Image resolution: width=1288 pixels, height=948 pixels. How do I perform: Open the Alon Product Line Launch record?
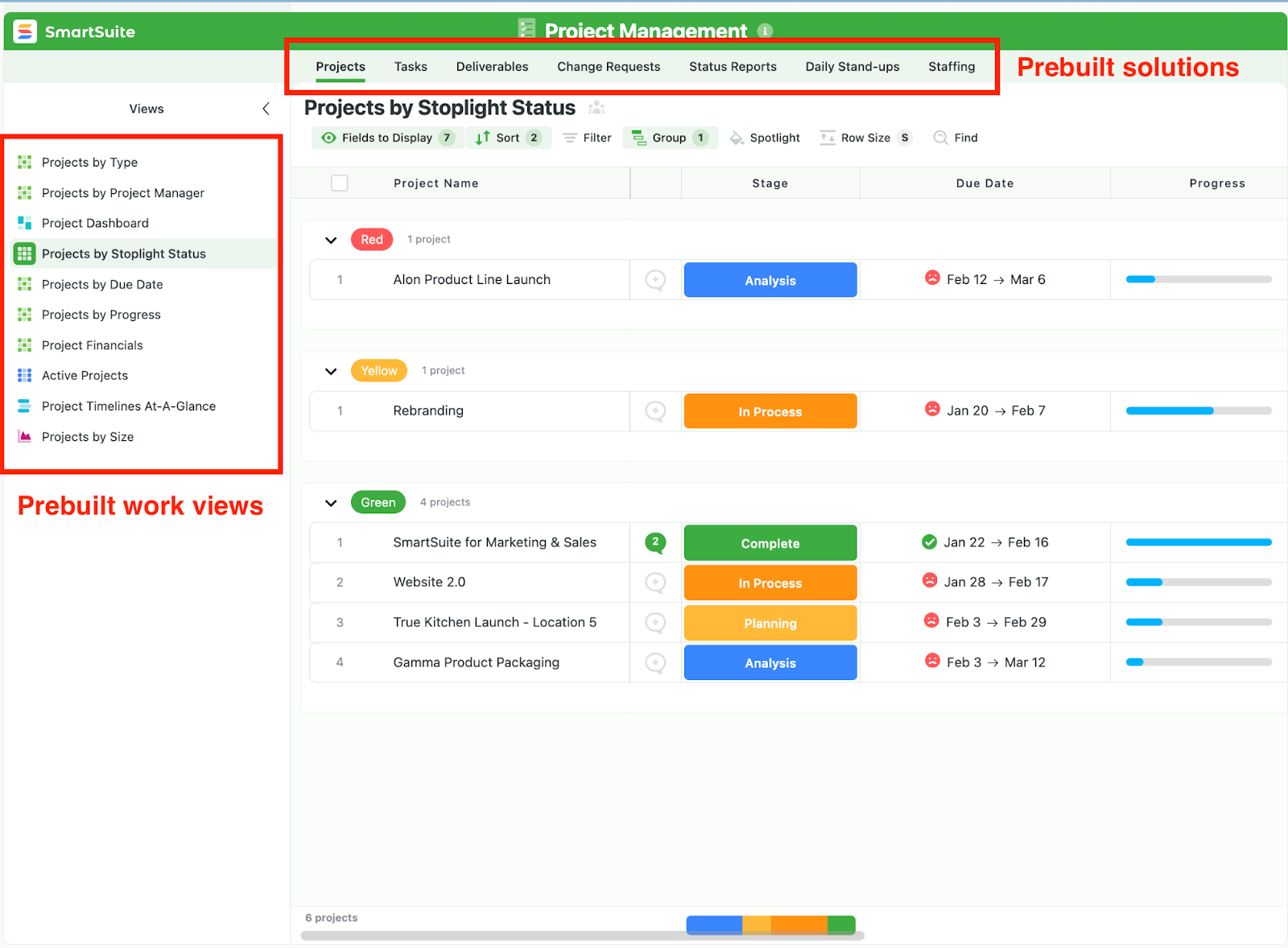(472, 280)
